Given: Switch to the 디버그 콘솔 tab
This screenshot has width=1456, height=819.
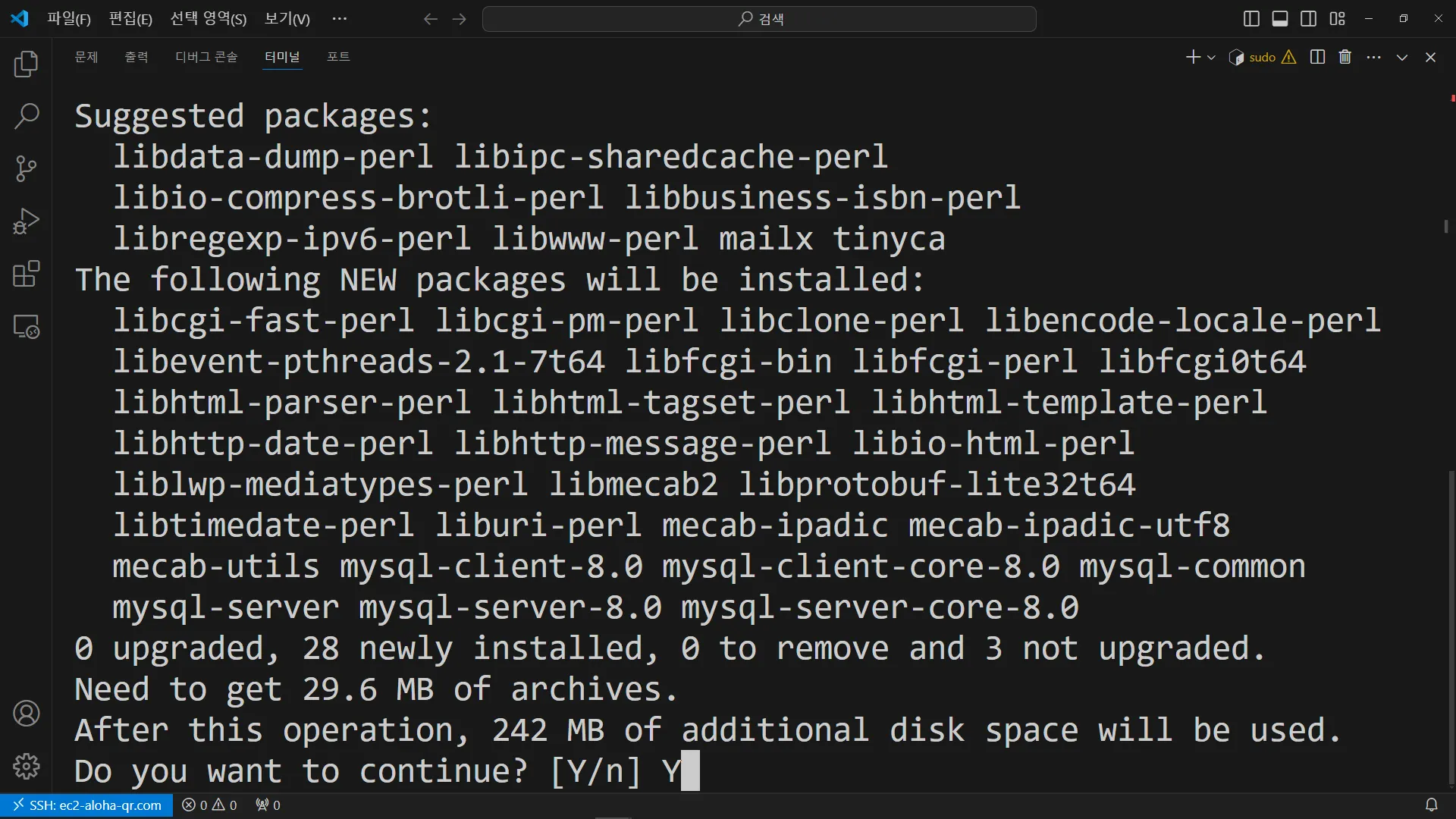Looking at the screenshot, I should click(x=206, y=57).
